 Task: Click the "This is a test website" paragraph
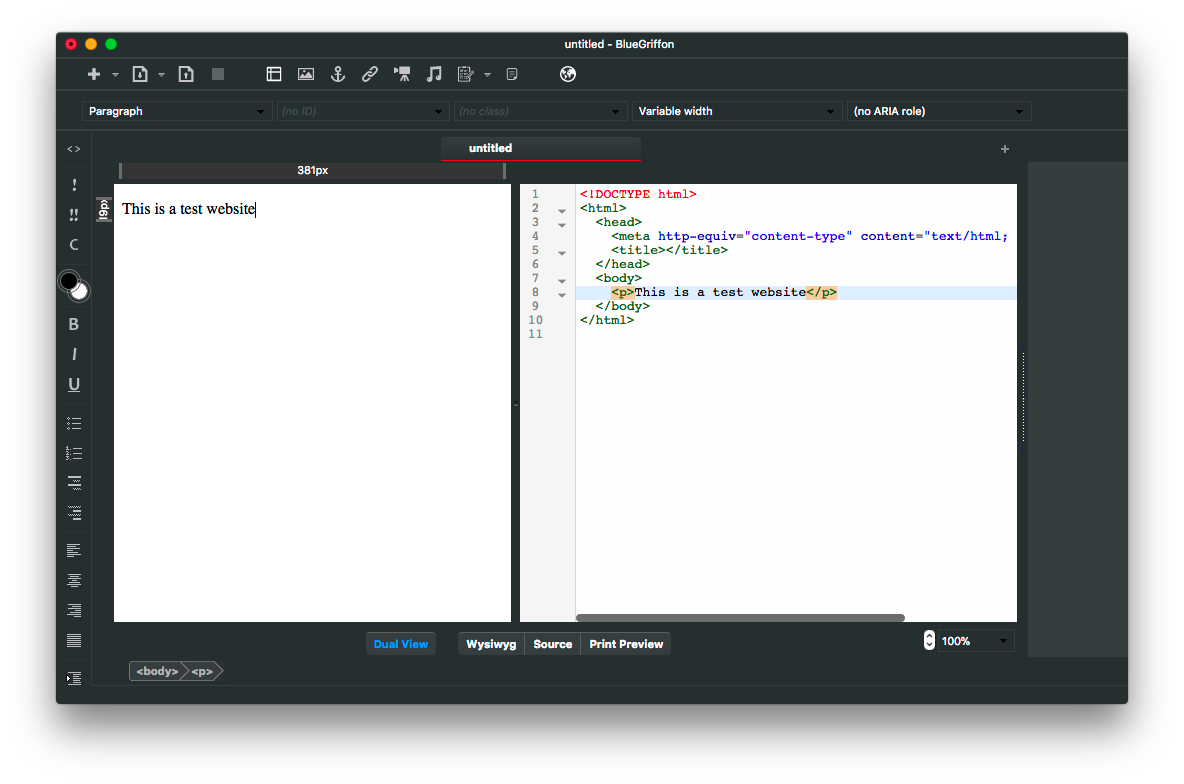coord(189,209)
